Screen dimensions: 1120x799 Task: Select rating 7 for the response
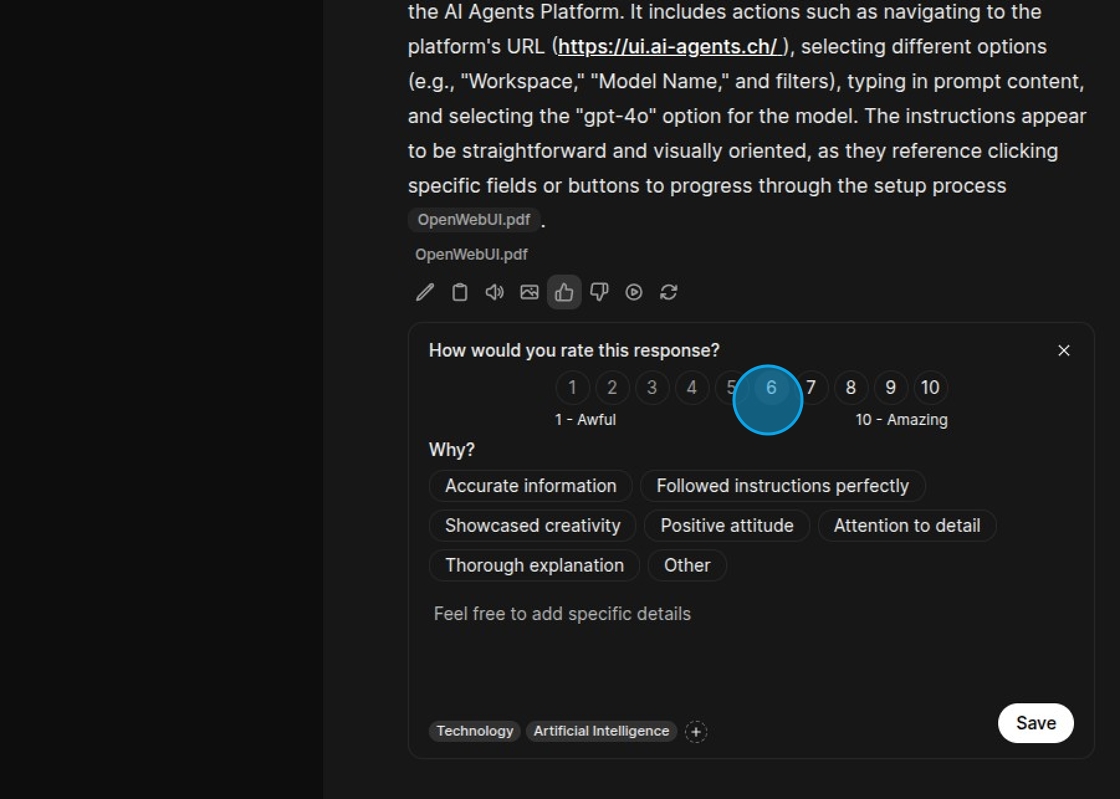[812, 388]
